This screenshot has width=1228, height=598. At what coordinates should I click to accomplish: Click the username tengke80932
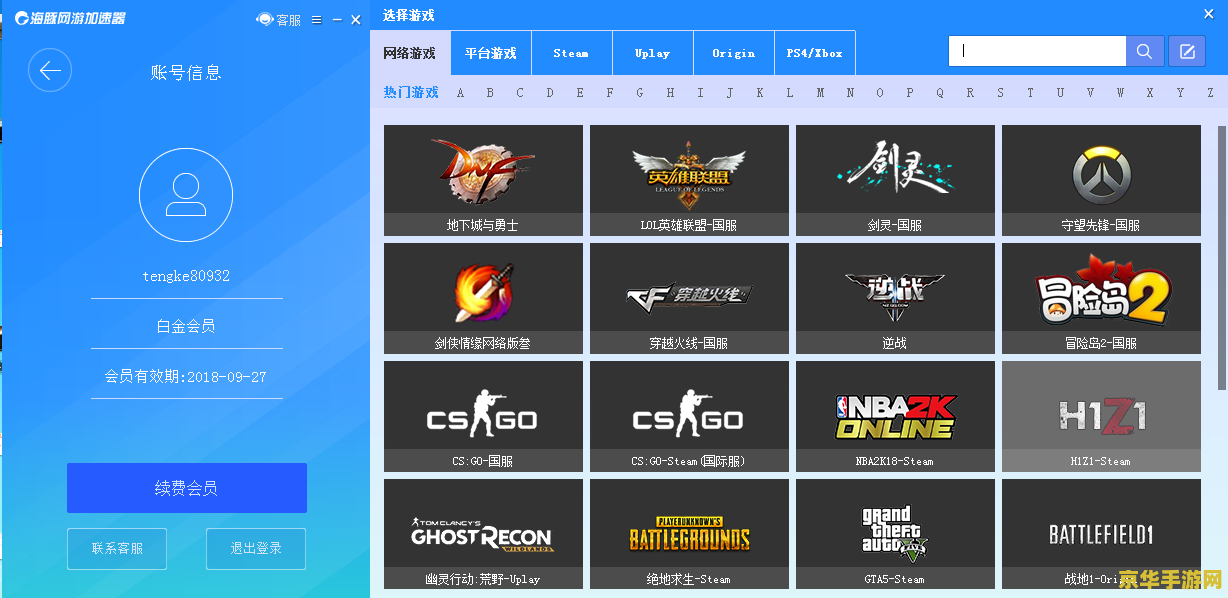(186, 276)
